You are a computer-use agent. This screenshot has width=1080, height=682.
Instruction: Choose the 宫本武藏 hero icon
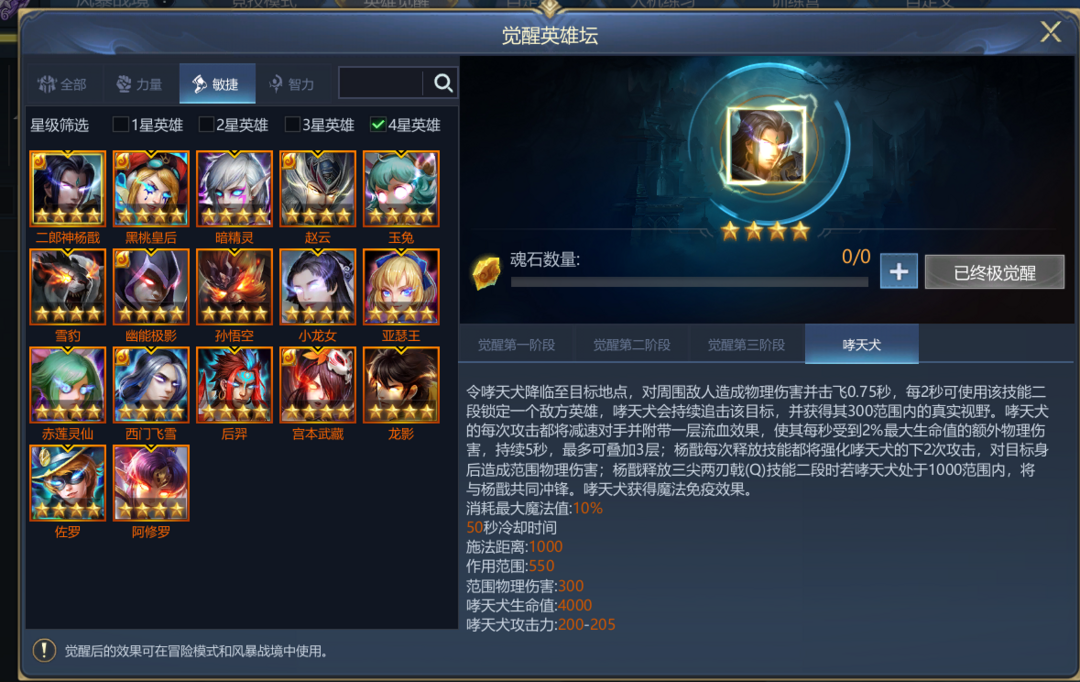(x=318, y=384)
